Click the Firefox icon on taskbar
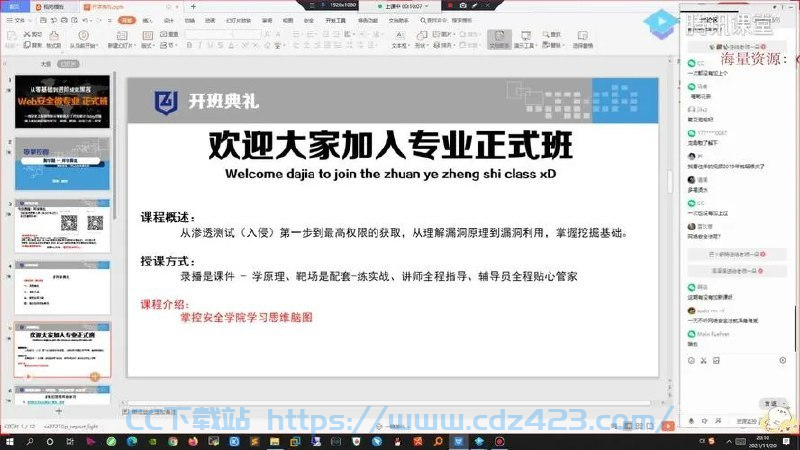Viewport: 800px width, 450px height. (x=193, y=442)
